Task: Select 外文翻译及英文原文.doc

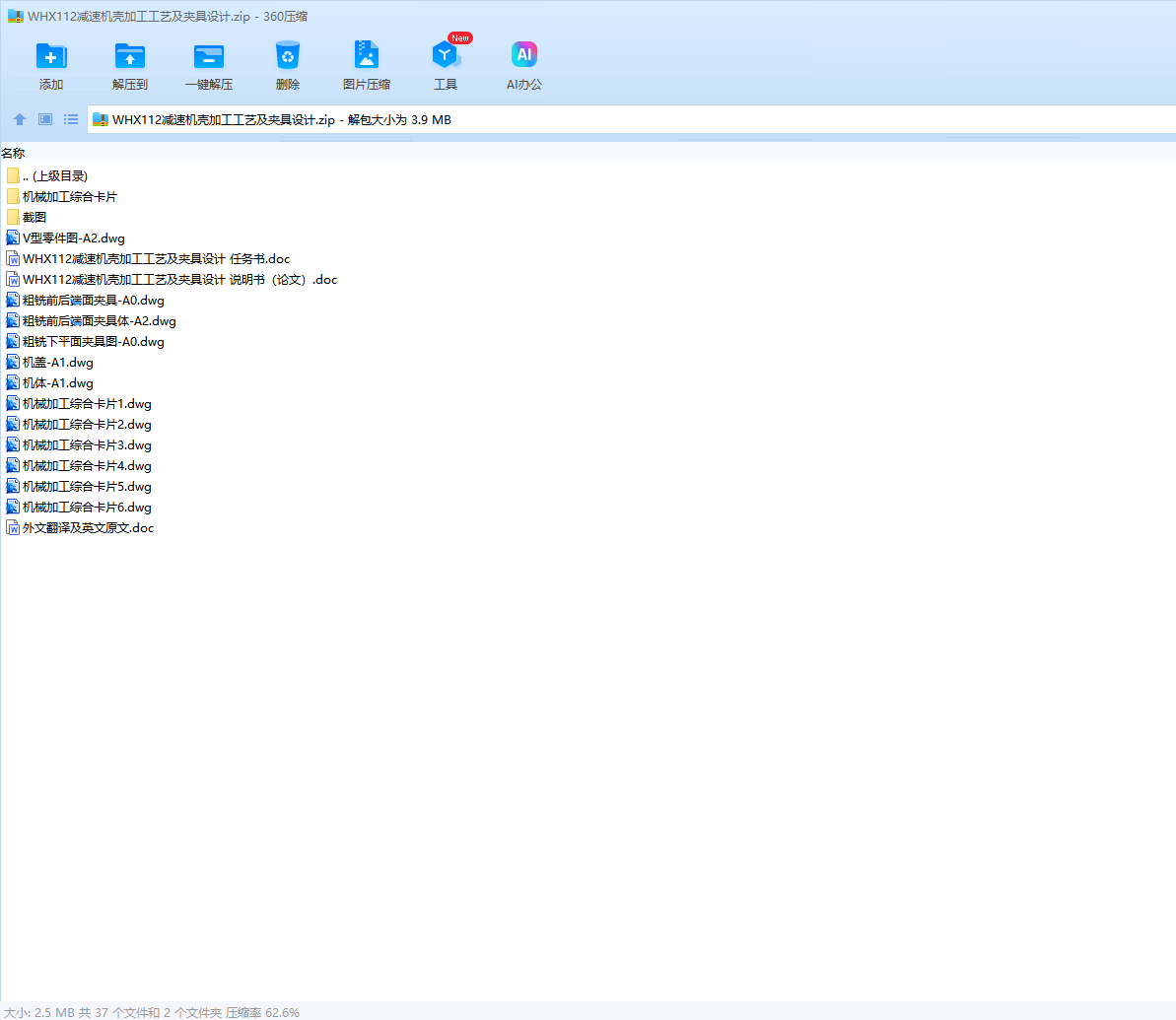Action: (x=80, y=528)
